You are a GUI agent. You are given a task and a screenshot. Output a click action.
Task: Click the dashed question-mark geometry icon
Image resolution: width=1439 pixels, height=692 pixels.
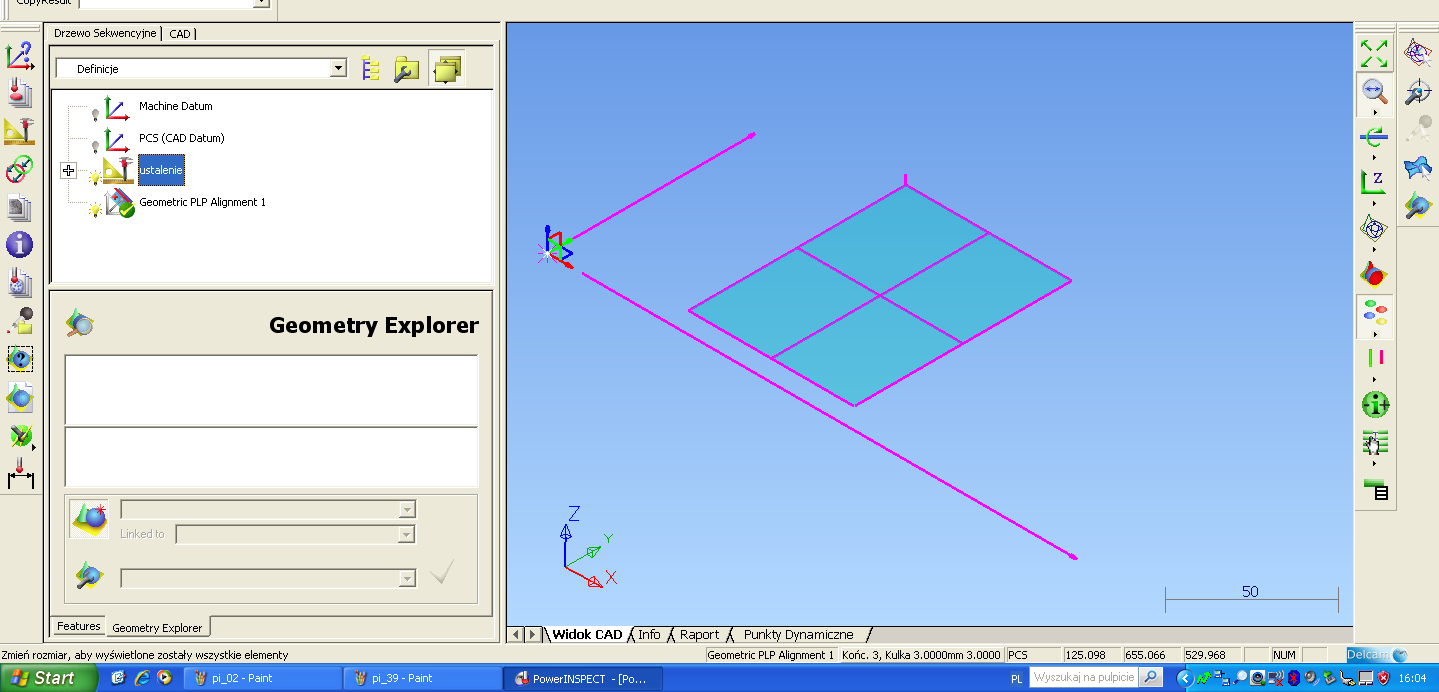tap(19, 358)
